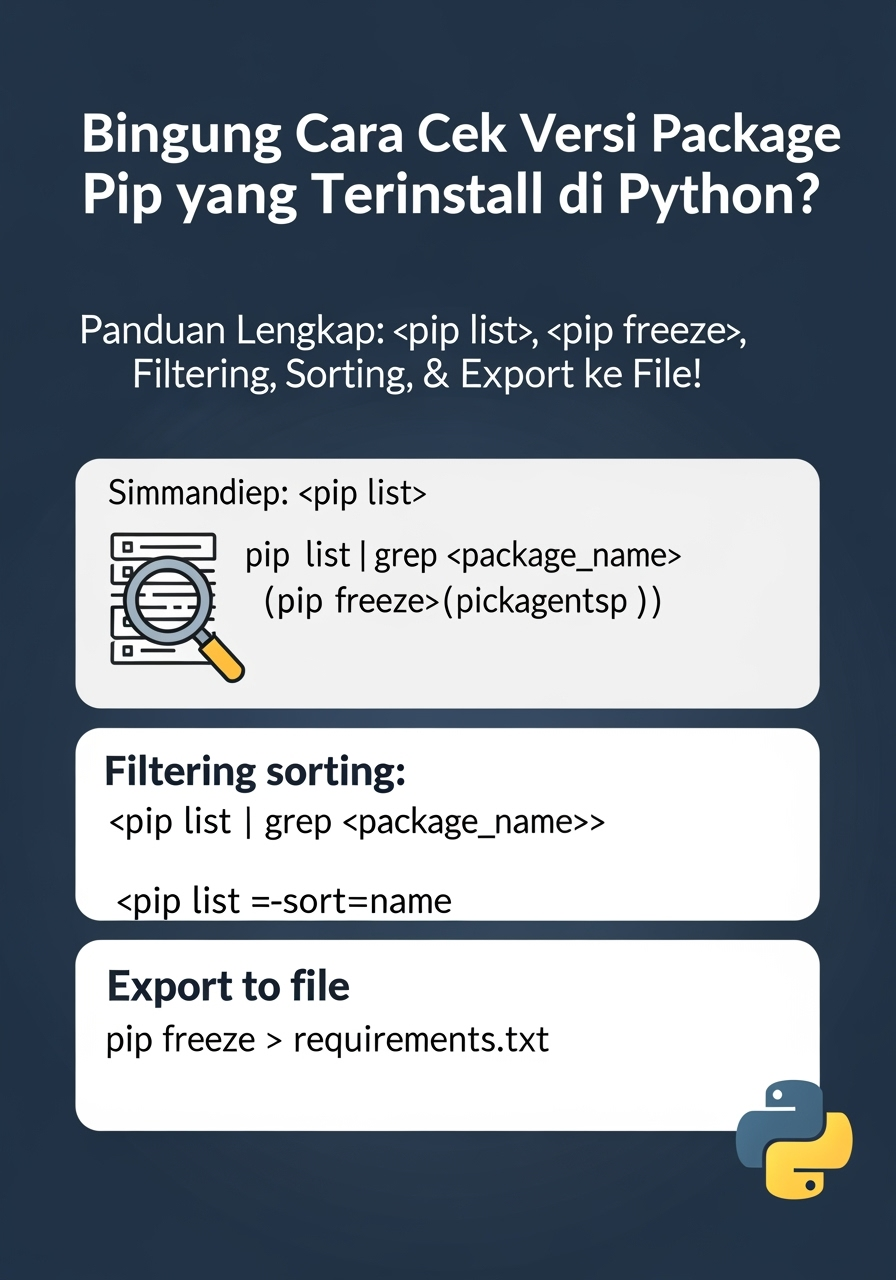This screenshot has height=1280, width=896.
Task: Click 'pip freeze > requirements.txt' command
Action: point(327,1039)
